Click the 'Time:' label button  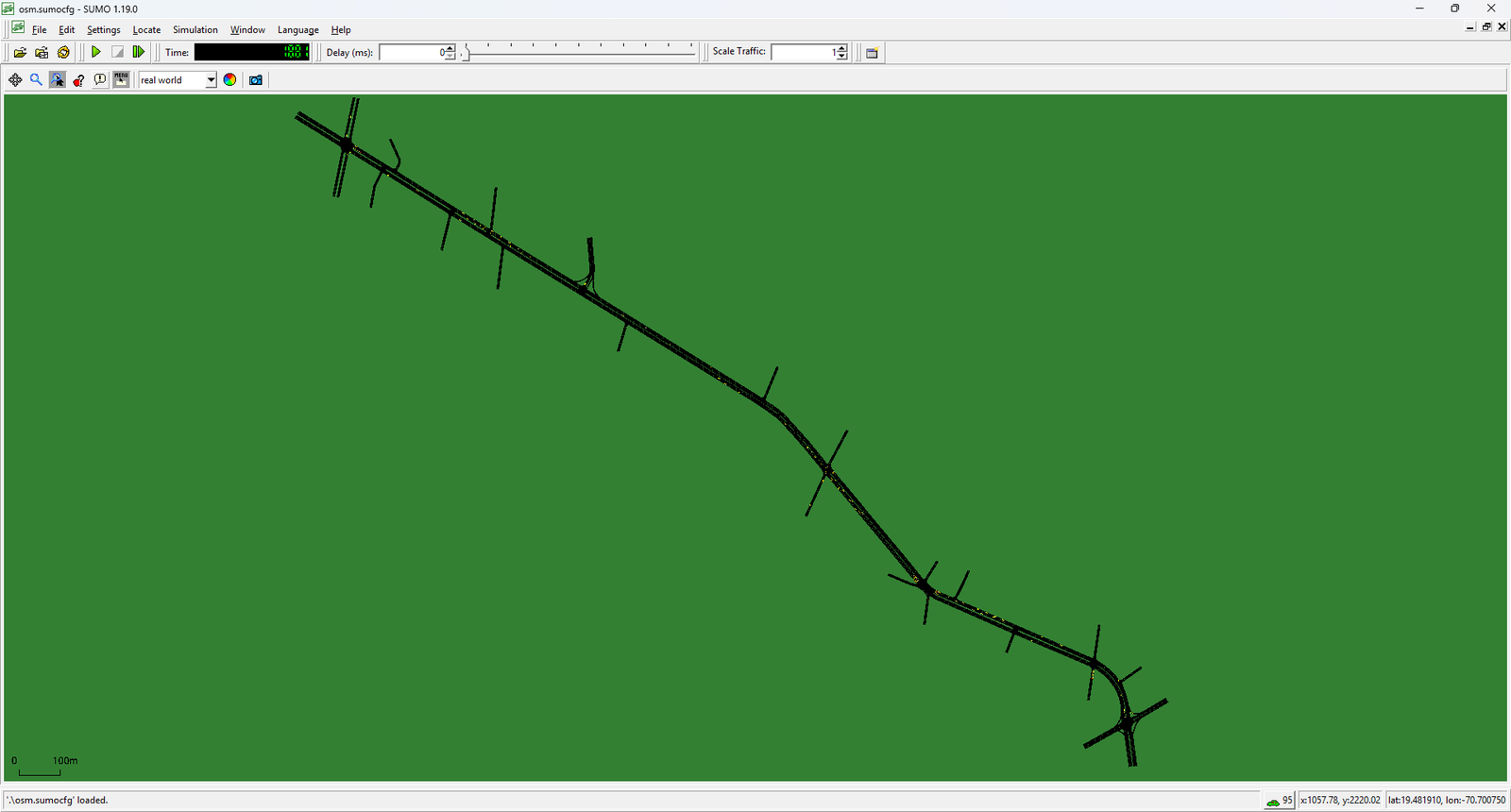pyautogui.click(x=177, y=53)
